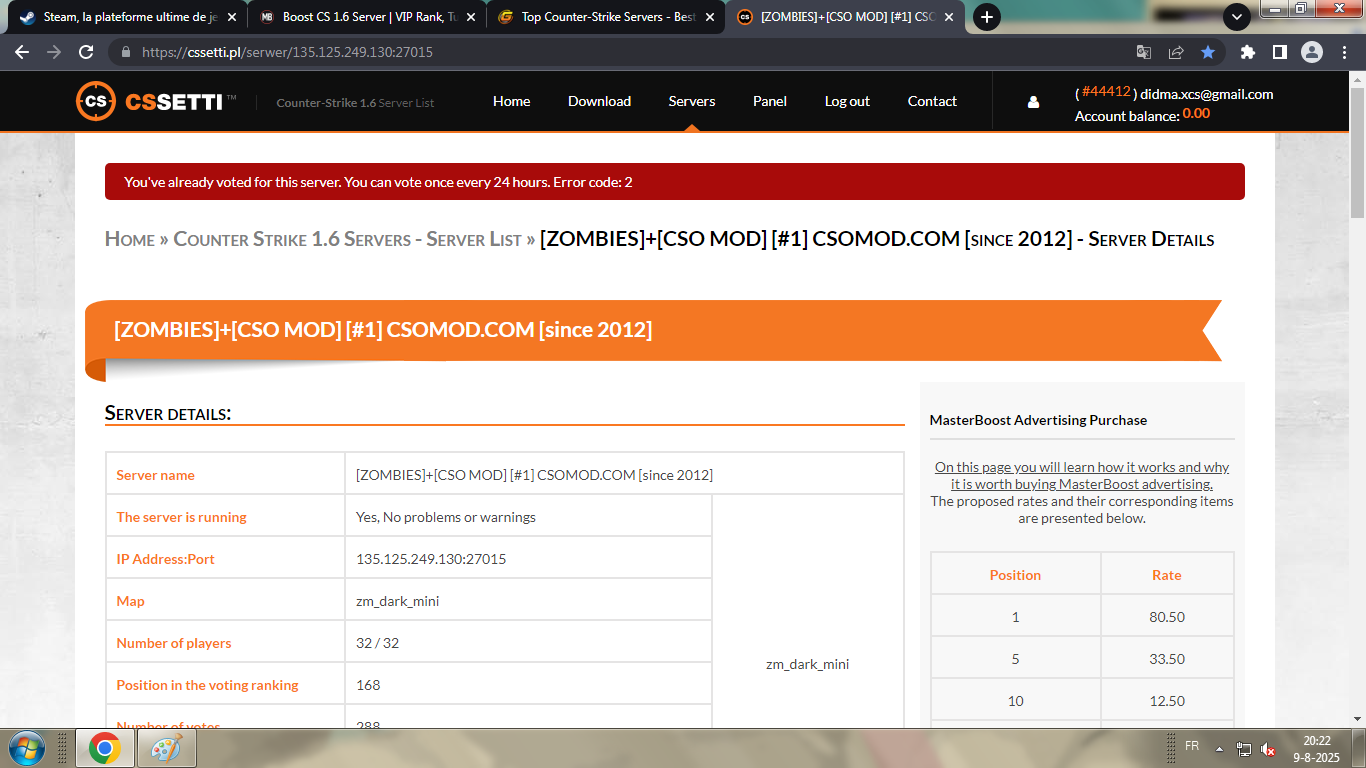Open the Servers menu item
1366x768 pixels.
(x=691, y=101)
